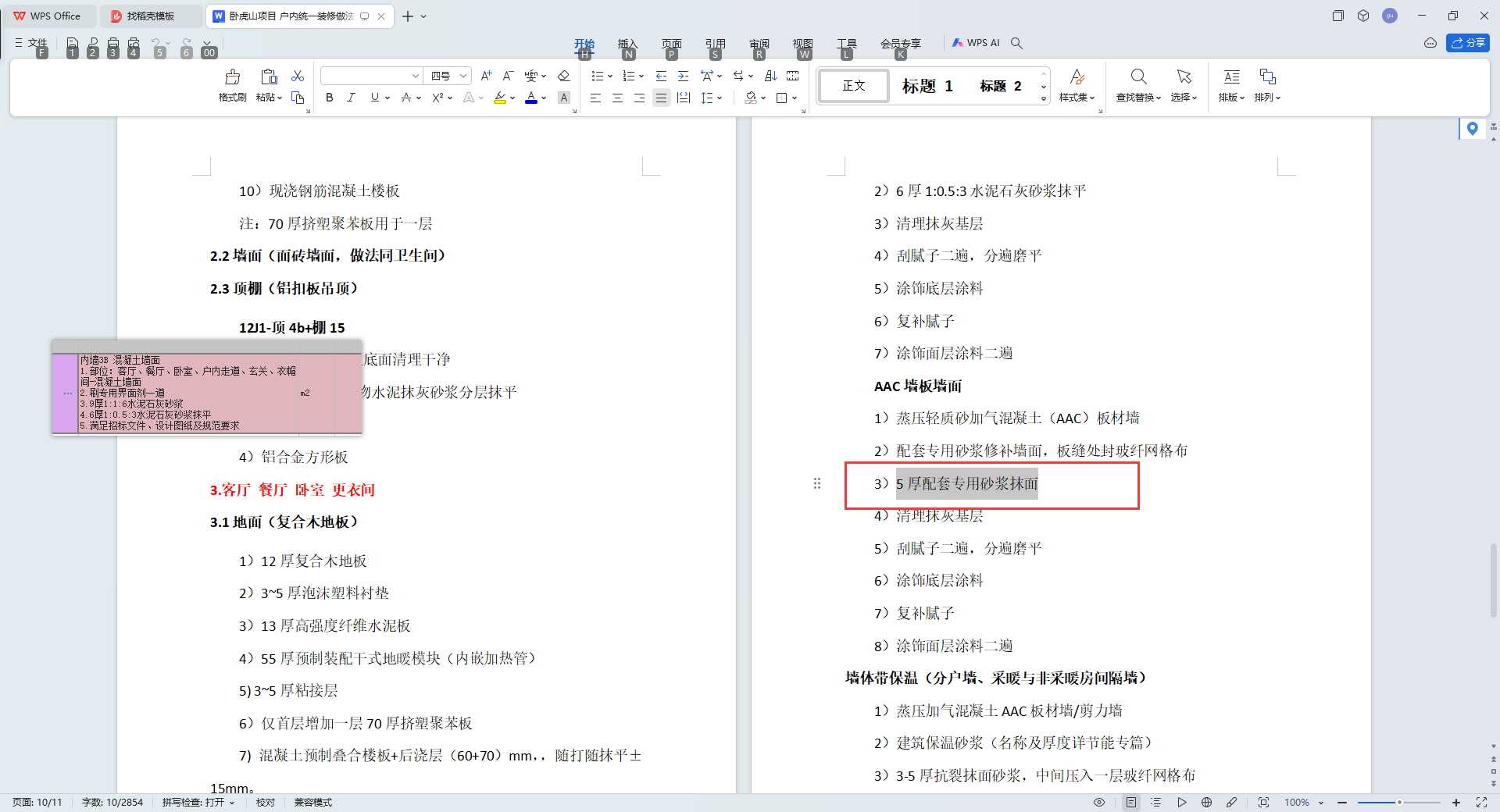Screen dimensions: 1500x812
Task: Open the font name dropdown
Action: [416, 76]
